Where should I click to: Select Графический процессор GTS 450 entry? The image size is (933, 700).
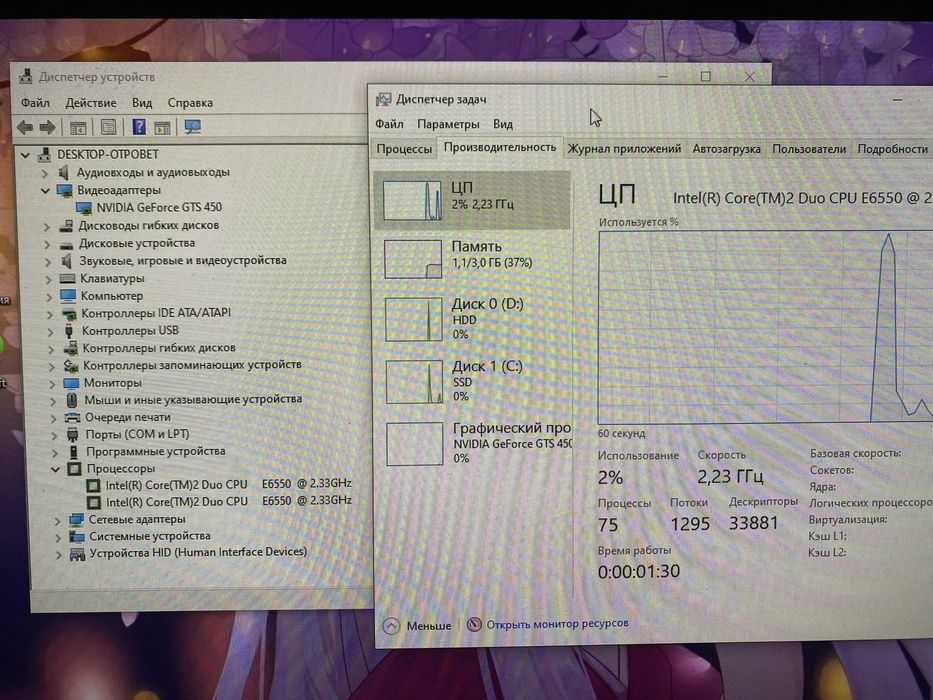(x=475, y=443)
